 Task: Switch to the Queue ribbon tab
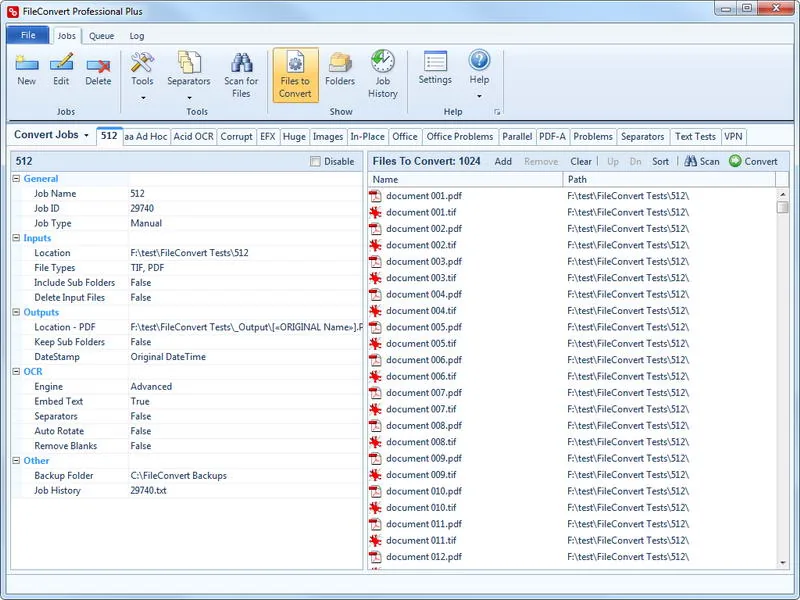point(102,36)
